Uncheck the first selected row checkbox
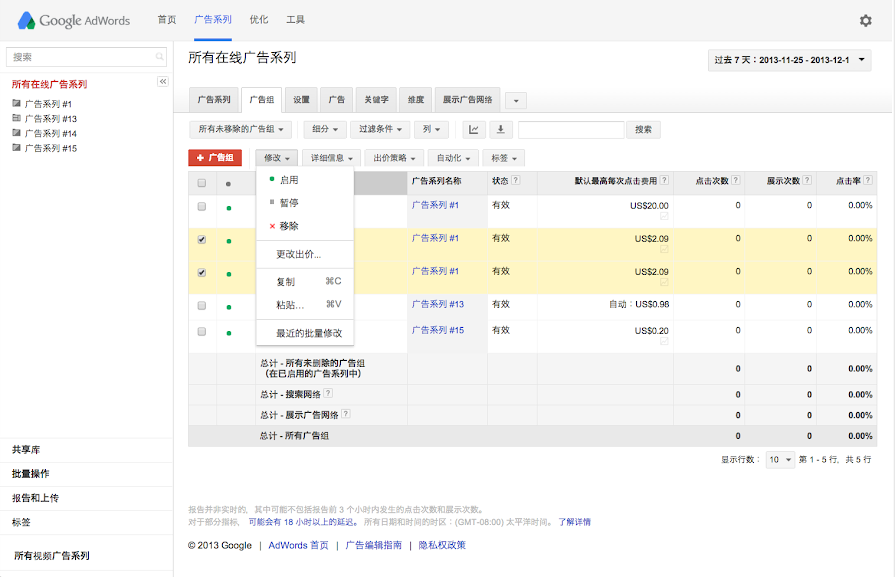The height and width of the screenshot is (577, 895). (202, 240)
